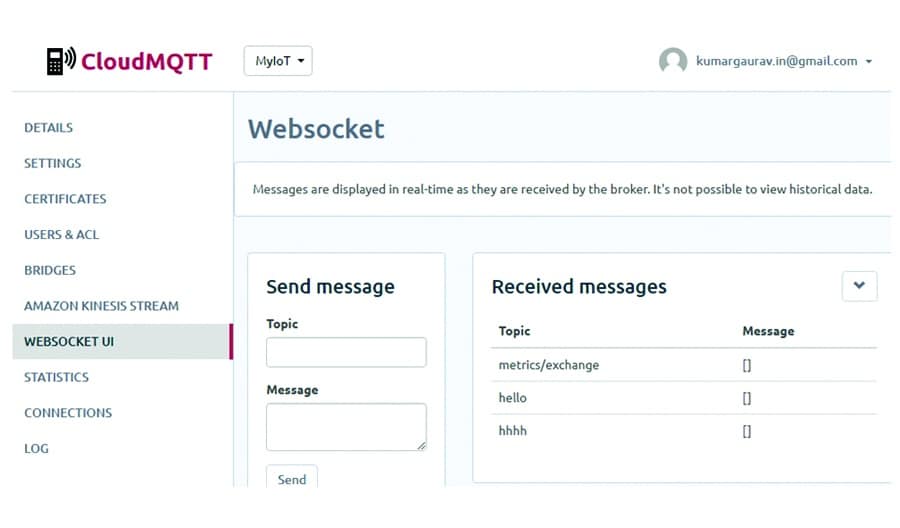Expand the Received messages chevron button

(x=859, y=286)
